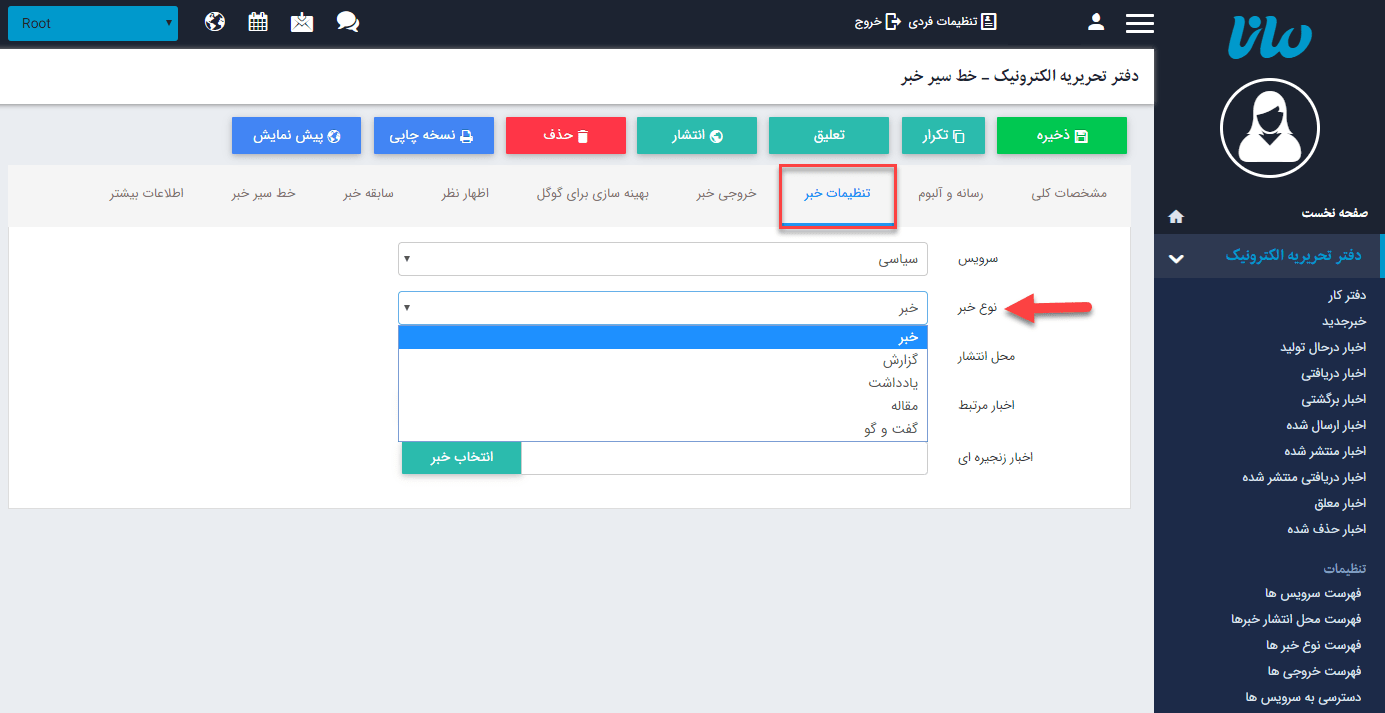
Task: Open فهرست سرویس ها in the sidebar
Action: [x=1315, y=594]
